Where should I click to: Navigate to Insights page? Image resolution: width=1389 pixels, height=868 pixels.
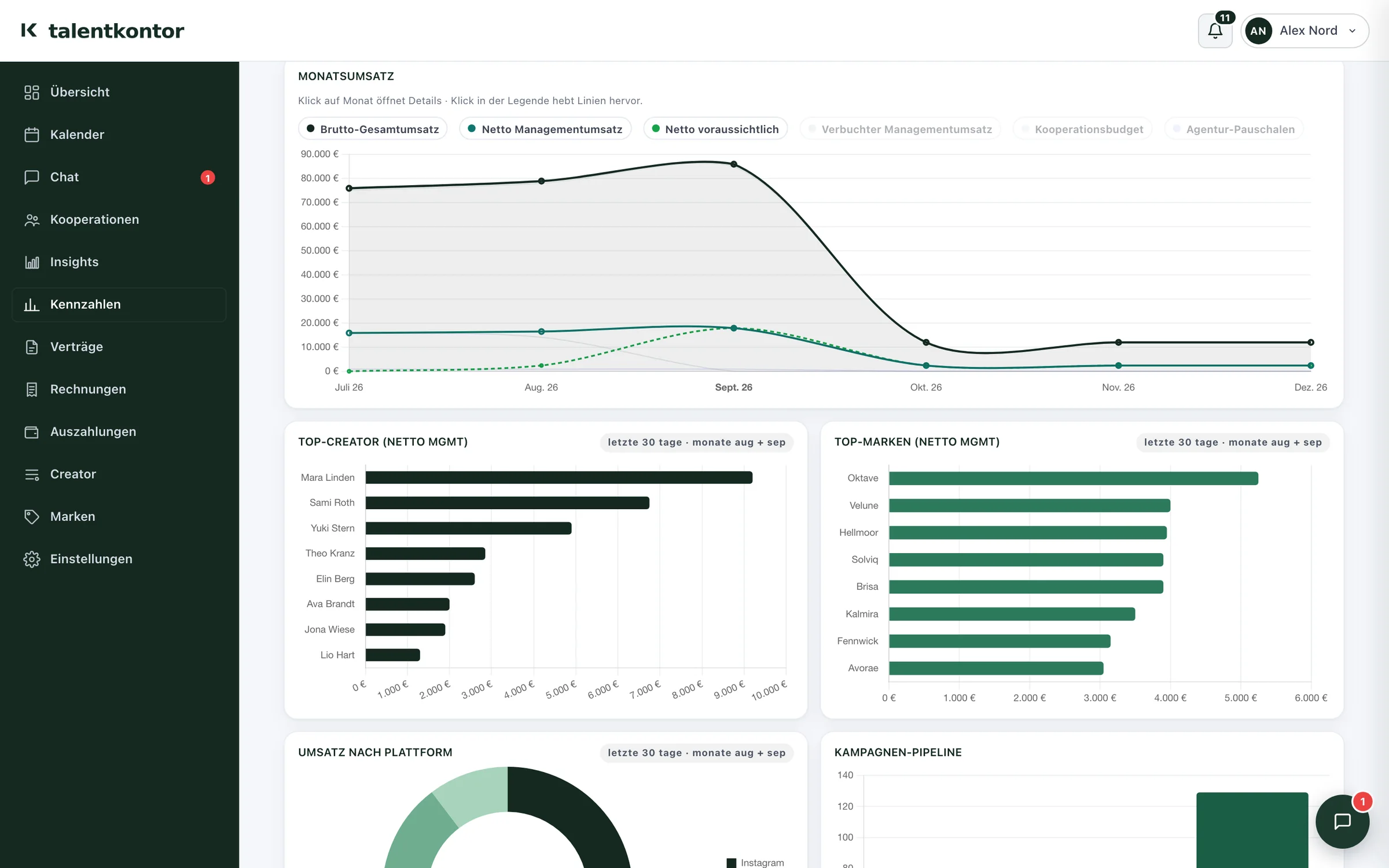[119, 262]
